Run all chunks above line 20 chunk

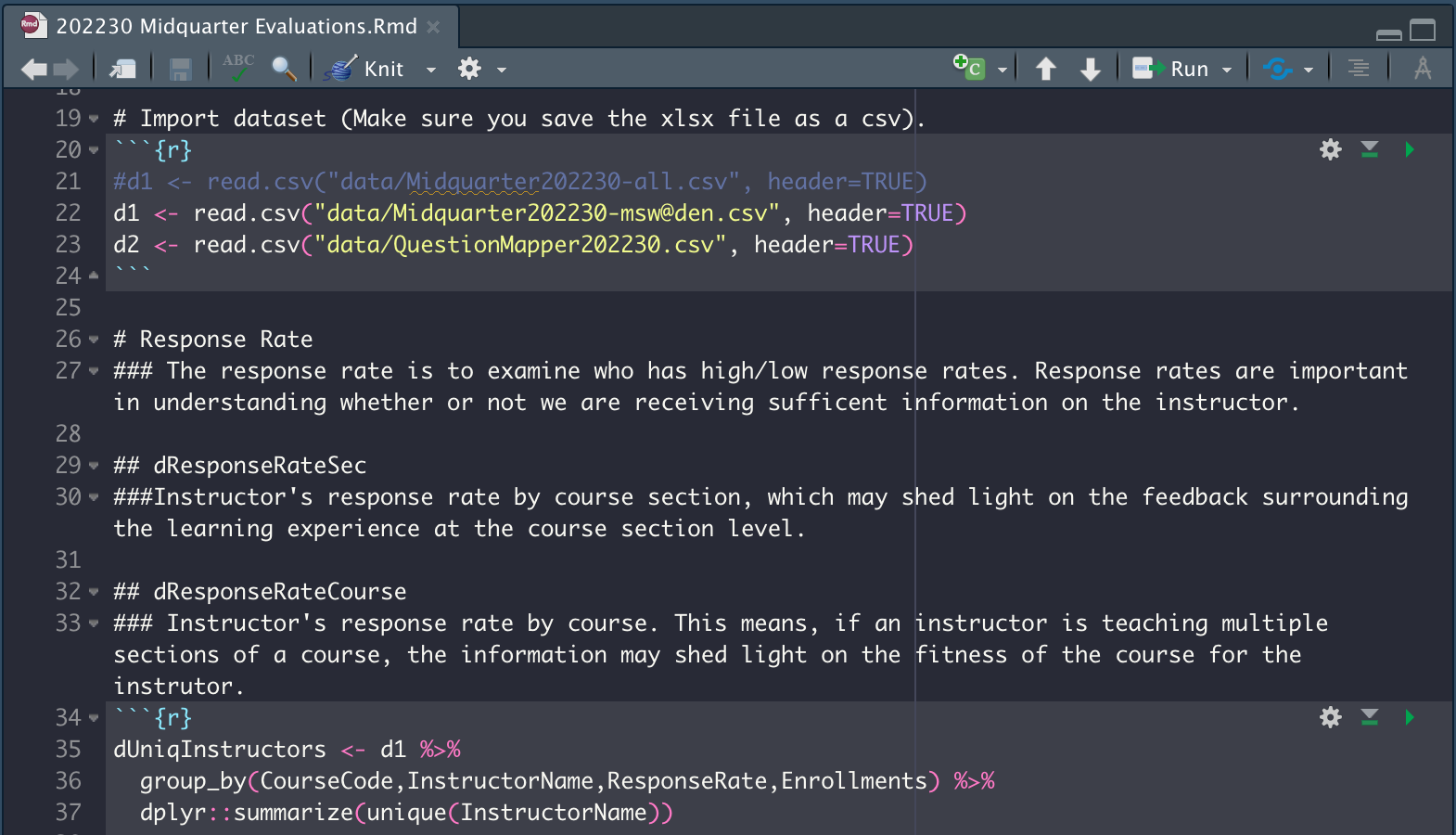point(1370,149)
